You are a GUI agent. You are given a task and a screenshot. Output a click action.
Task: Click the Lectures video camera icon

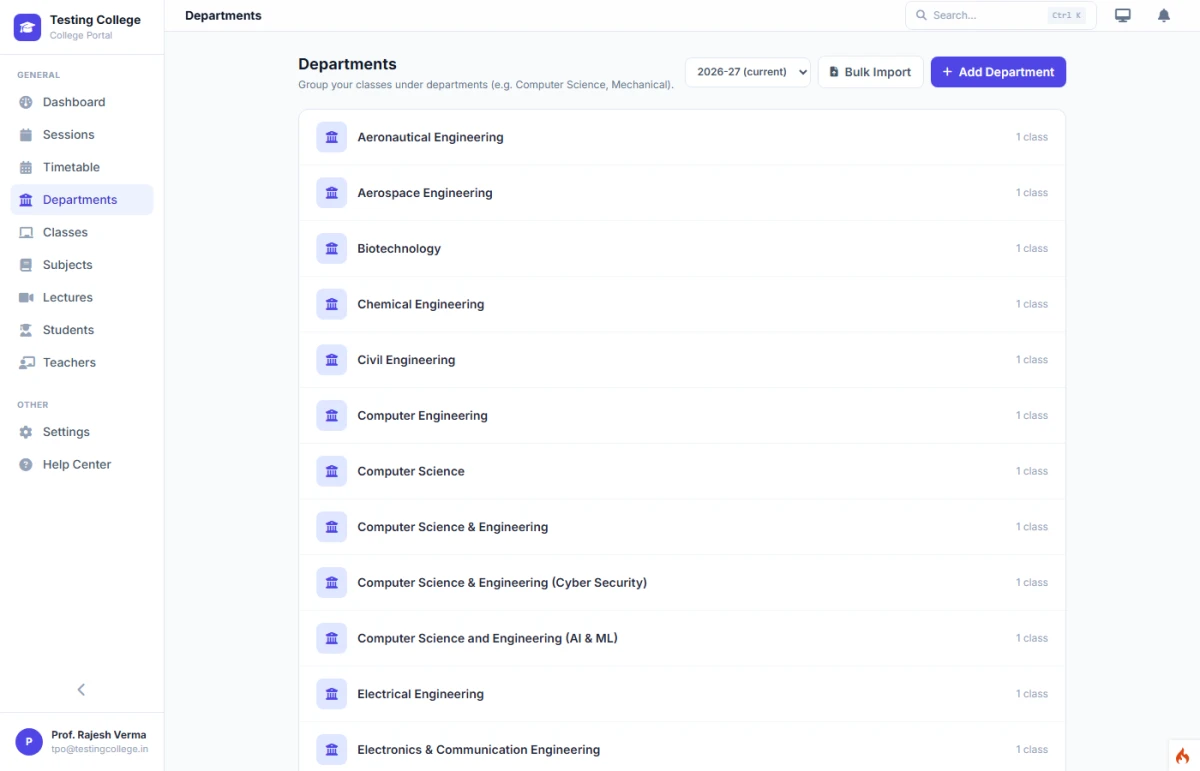click(26, 297)
